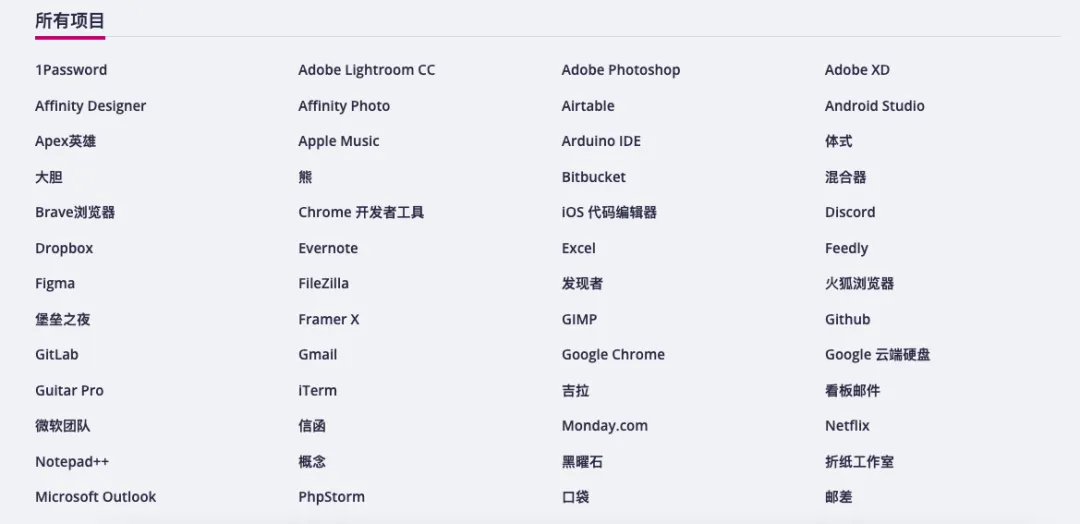
Task: Open 火狐浏览器 link
Action: tap(859, 284)
